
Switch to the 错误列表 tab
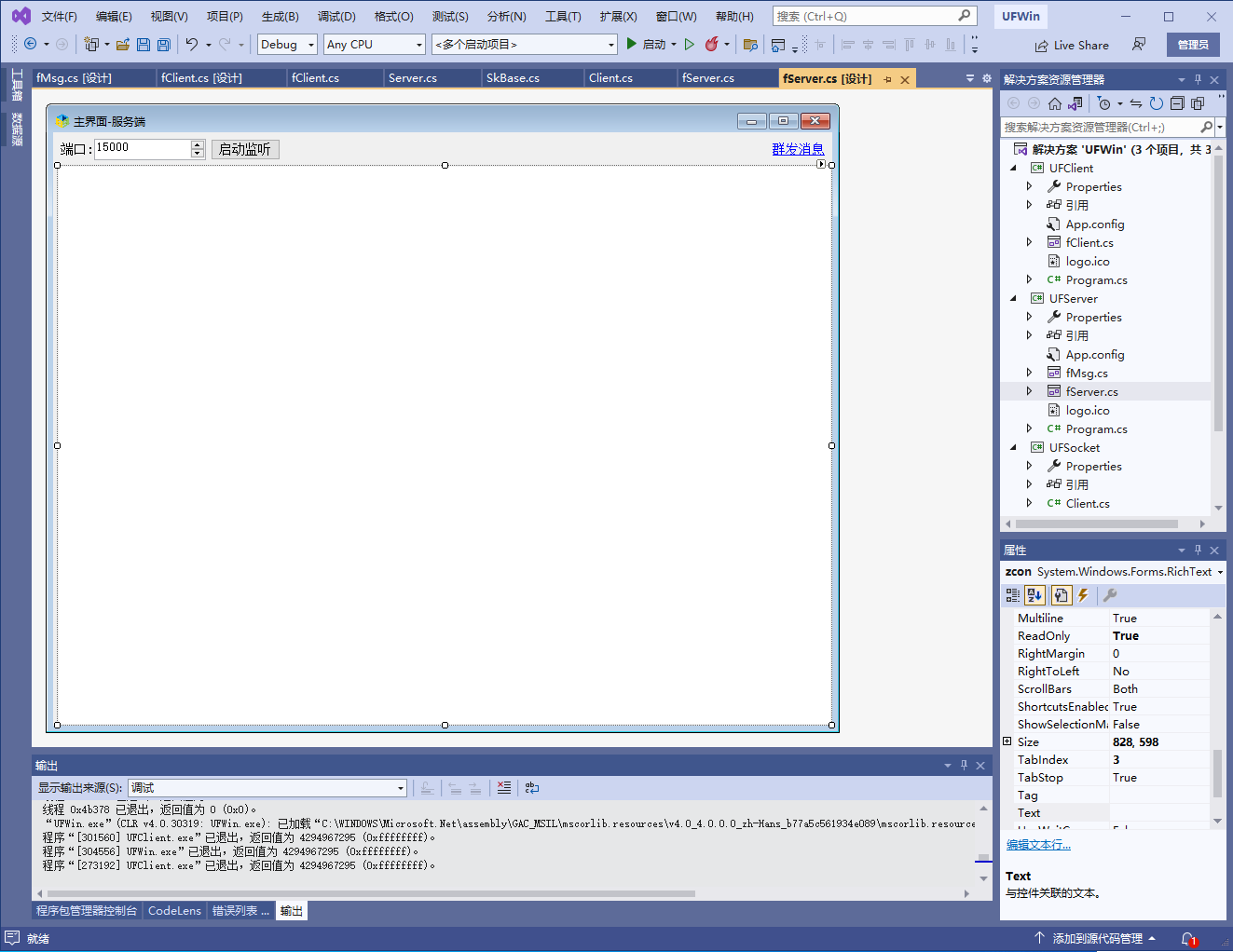coord(240,911)
